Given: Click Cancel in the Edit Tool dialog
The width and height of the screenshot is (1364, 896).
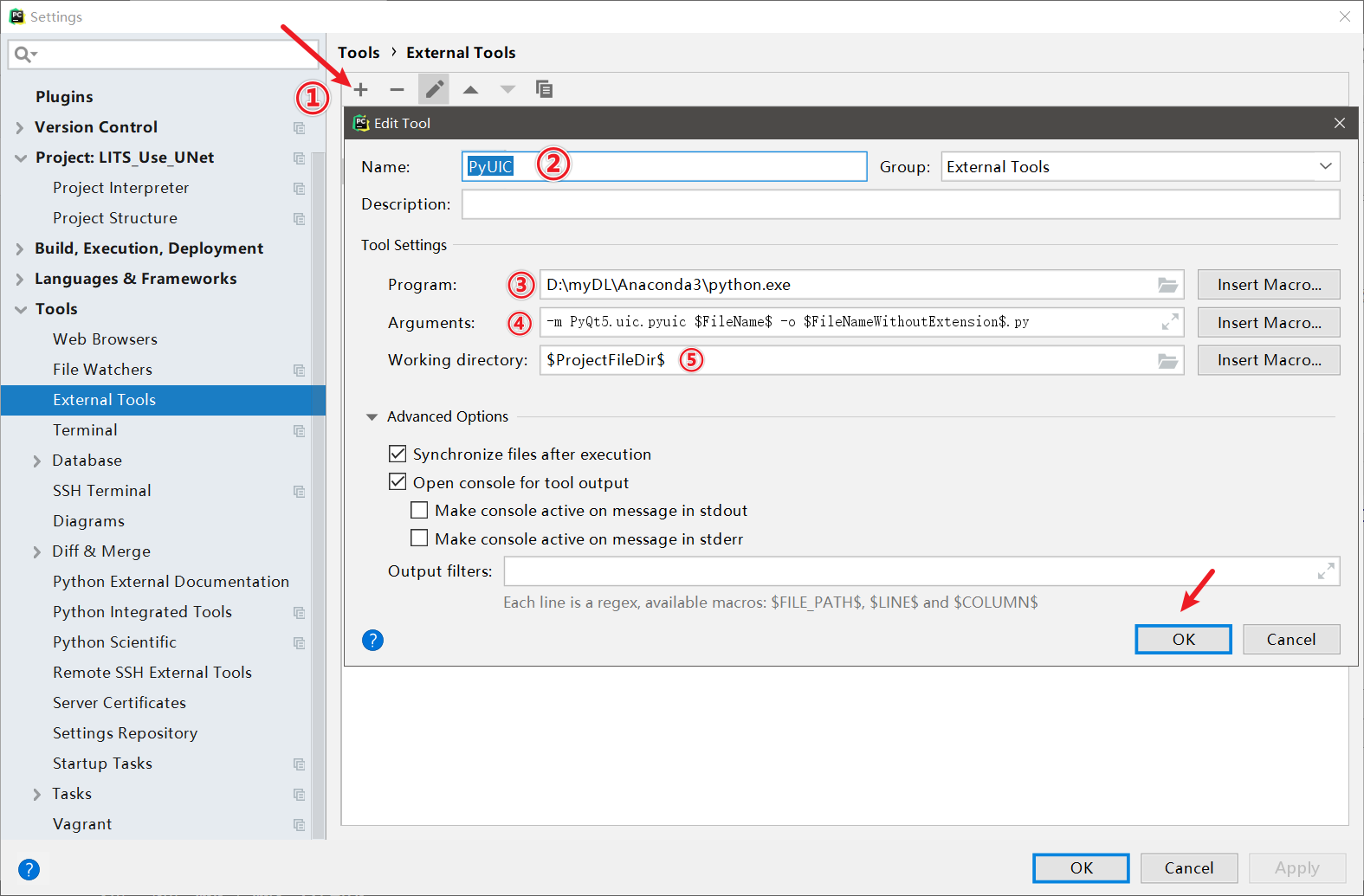Looking at the screenshot, I should pyautogui.click(x=1291, y=639).
